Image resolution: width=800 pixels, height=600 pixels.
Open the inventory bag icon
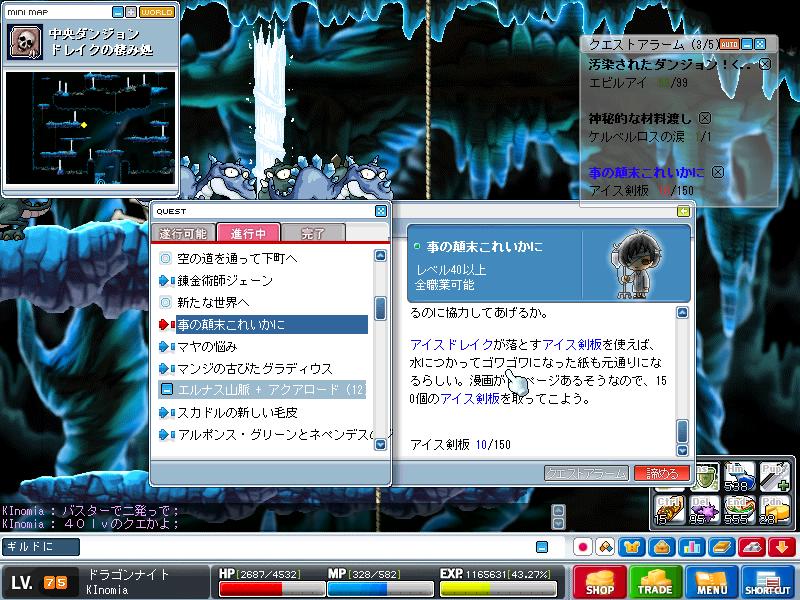(662, 547)
